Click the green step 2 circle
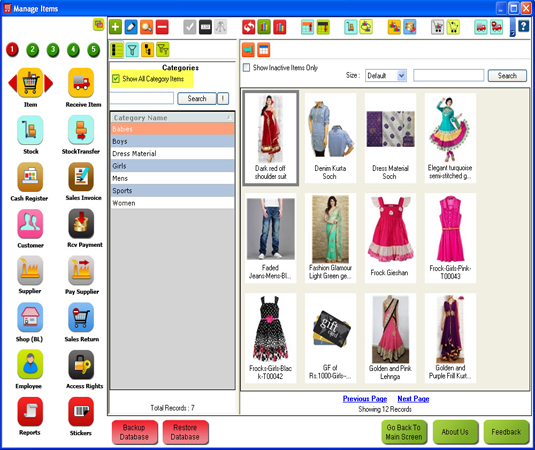 point(32,50)
